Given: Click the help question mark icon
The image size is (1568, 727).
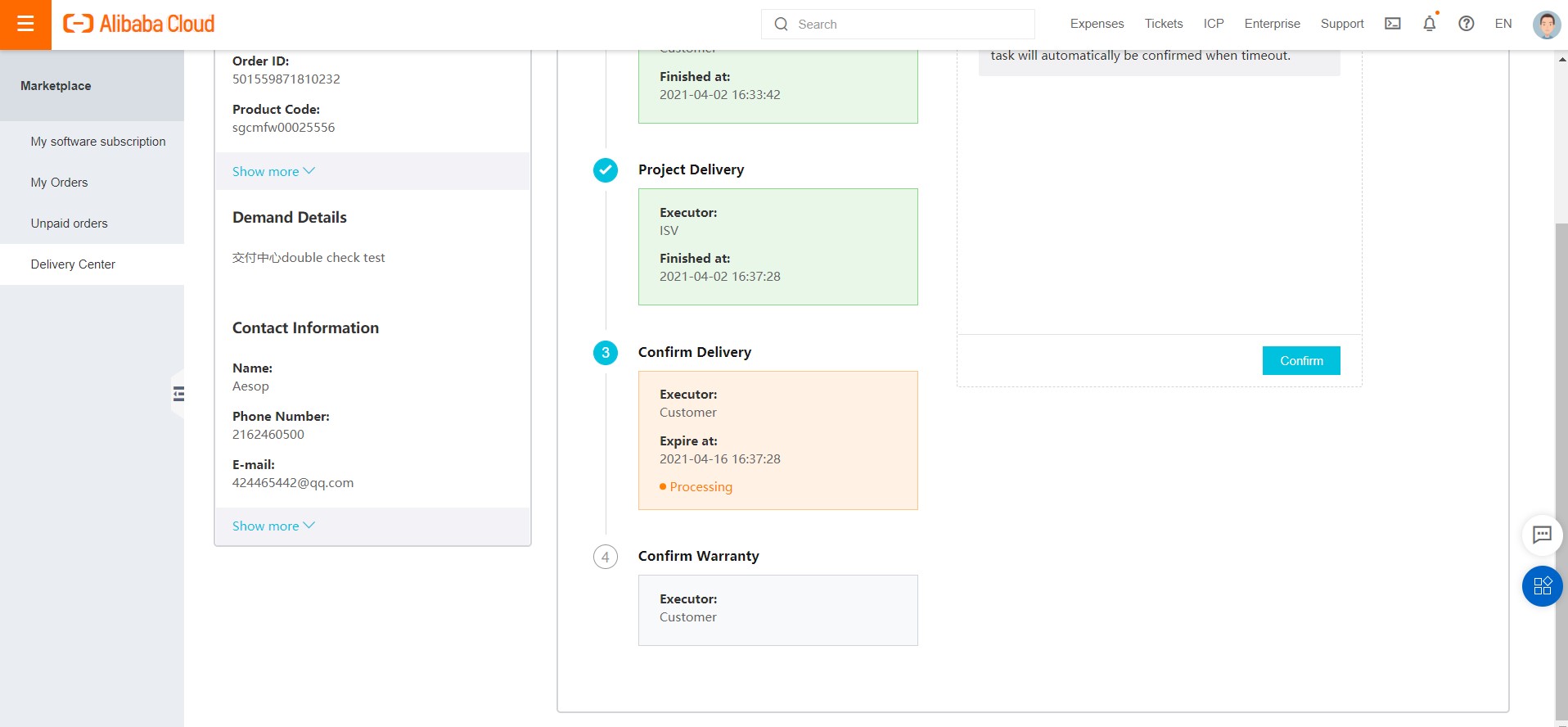Looking at the screenshot, I should (1466, 24).
